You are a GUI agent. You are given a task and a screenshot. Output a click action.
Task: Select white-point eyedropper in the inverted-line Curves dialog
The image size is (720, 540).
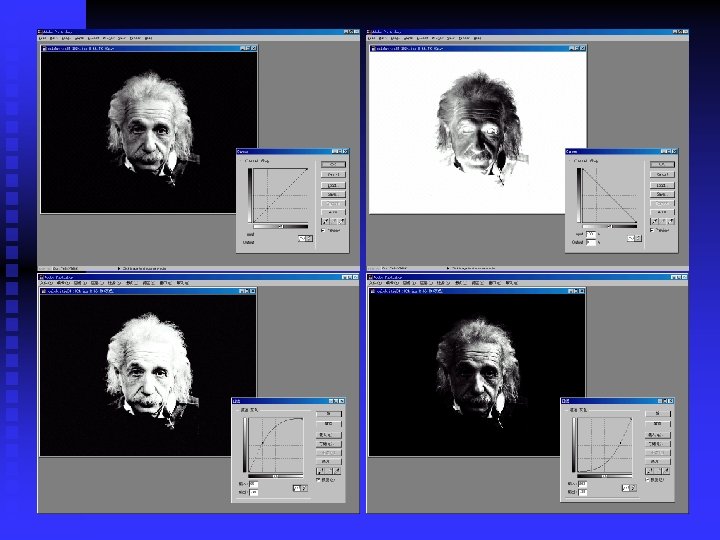click(x=671, y=221)
